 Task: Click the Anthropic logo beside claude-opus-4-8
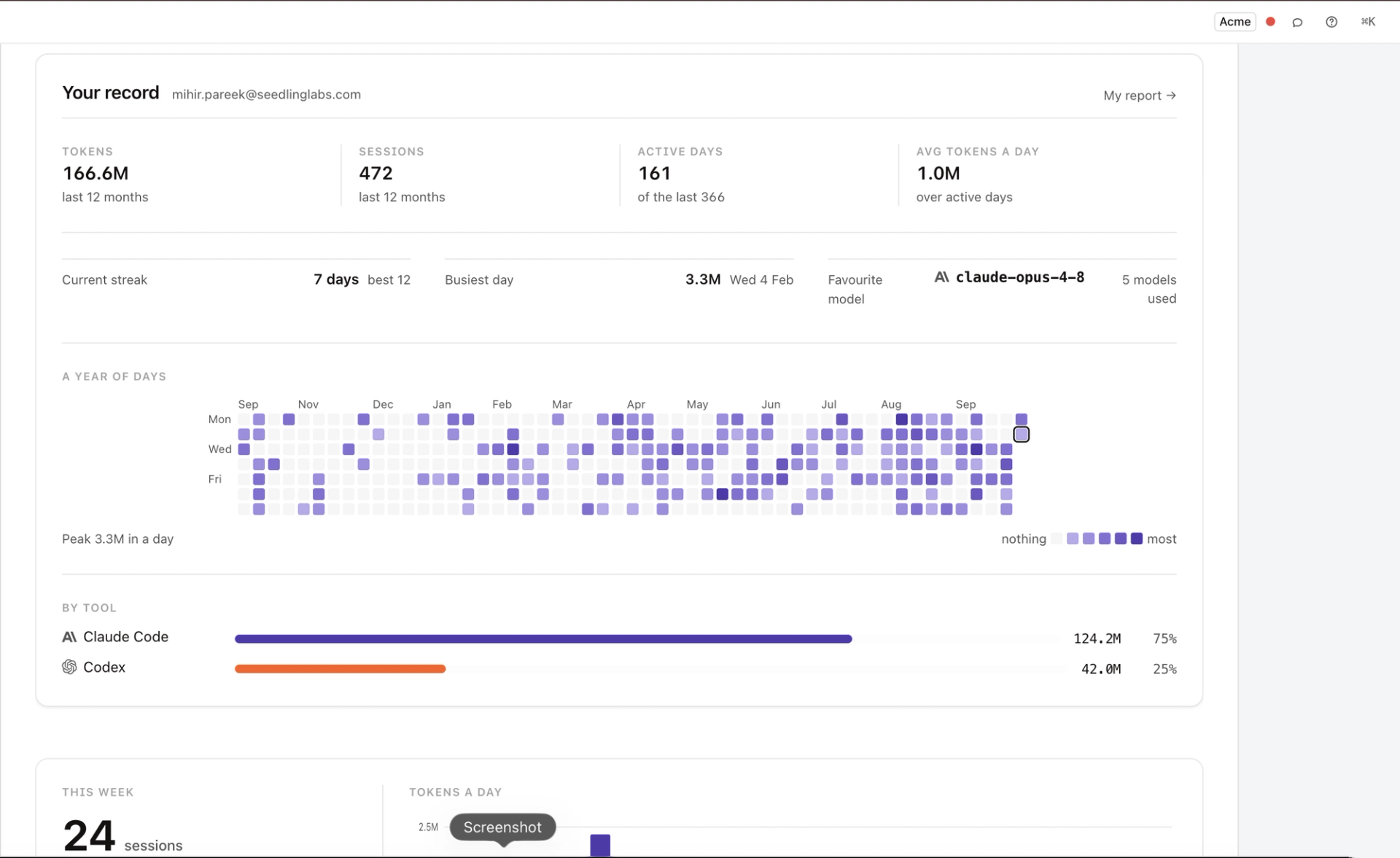(x=941, y=277)
